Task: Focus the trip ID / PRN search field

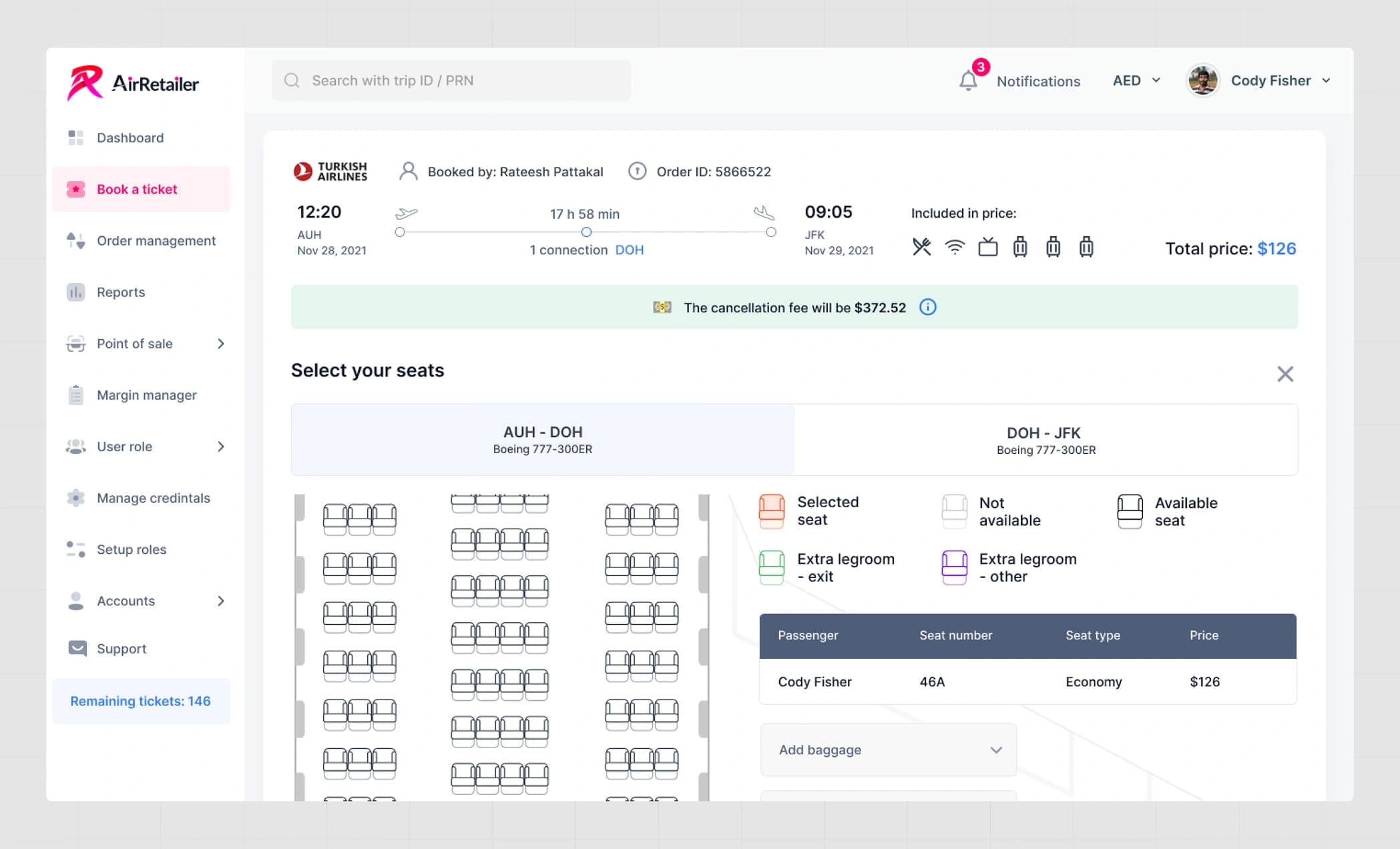Action: pos(451,80)
